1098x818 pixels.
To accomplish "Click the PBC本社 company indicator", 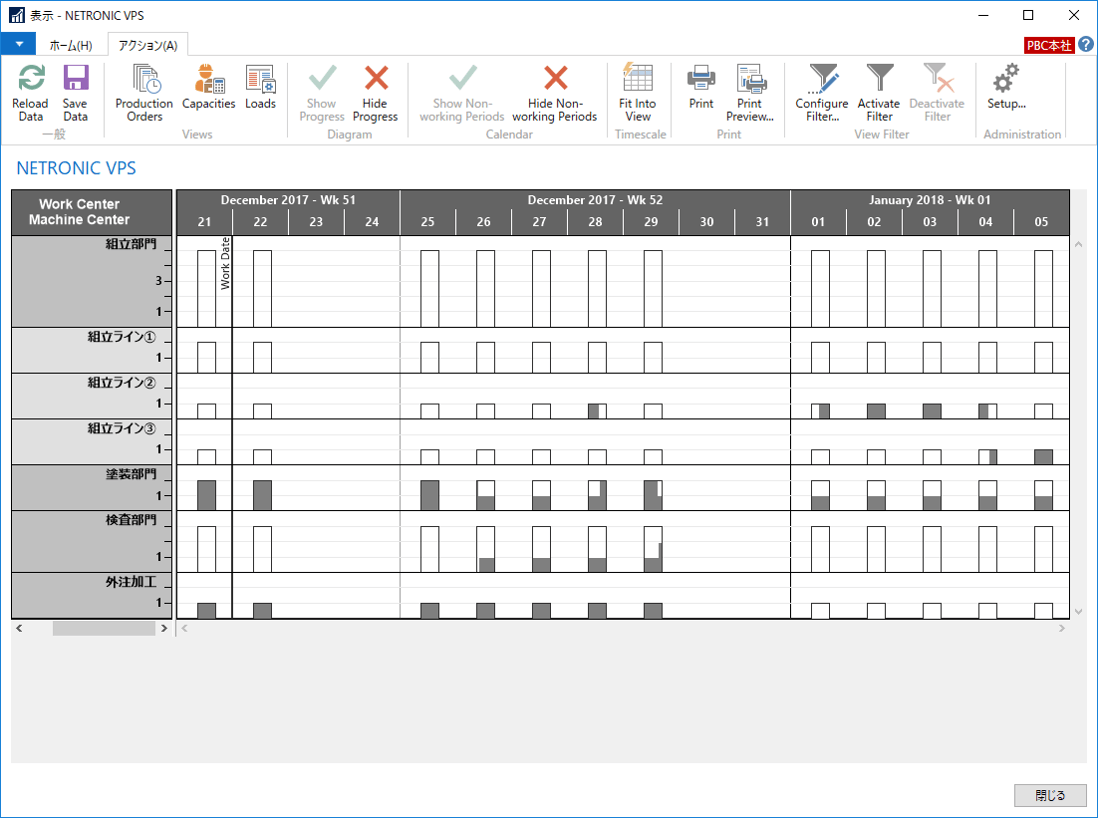I will 1048,45.
